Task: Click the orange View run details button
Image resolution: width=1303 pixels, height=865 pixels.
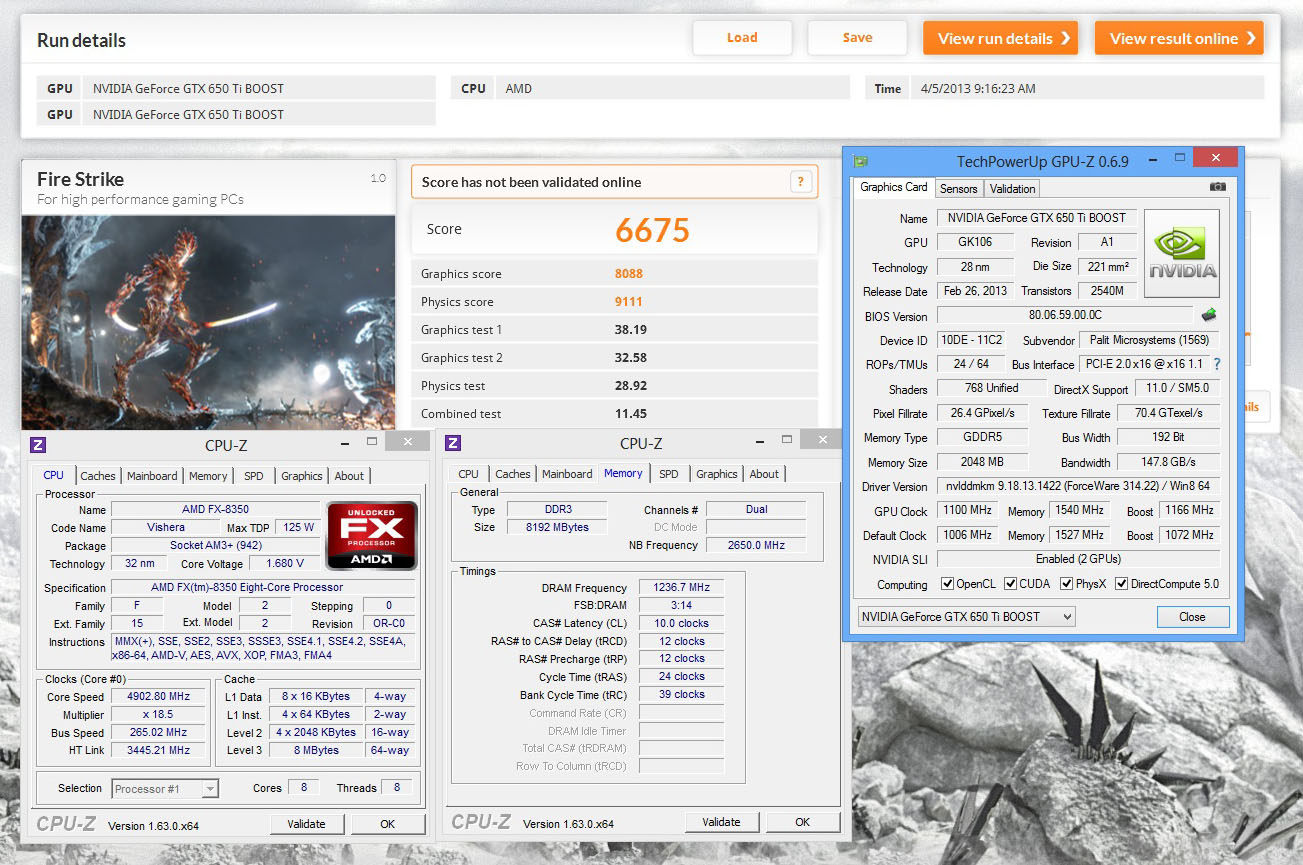Action: tap(1000, 38)
